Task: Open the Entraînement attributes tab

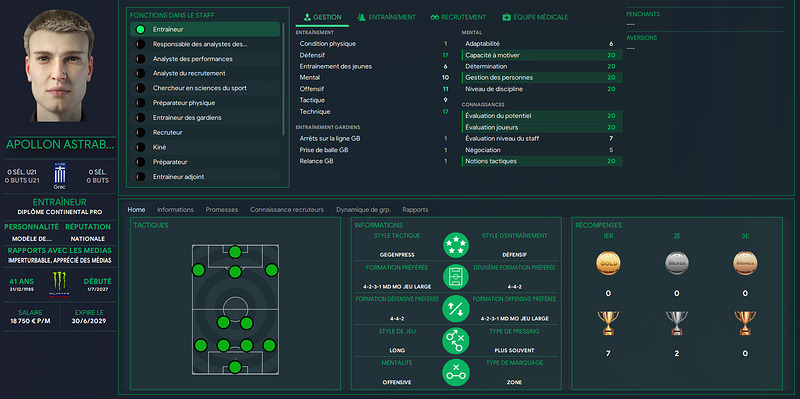Action: tap(386, 17)
